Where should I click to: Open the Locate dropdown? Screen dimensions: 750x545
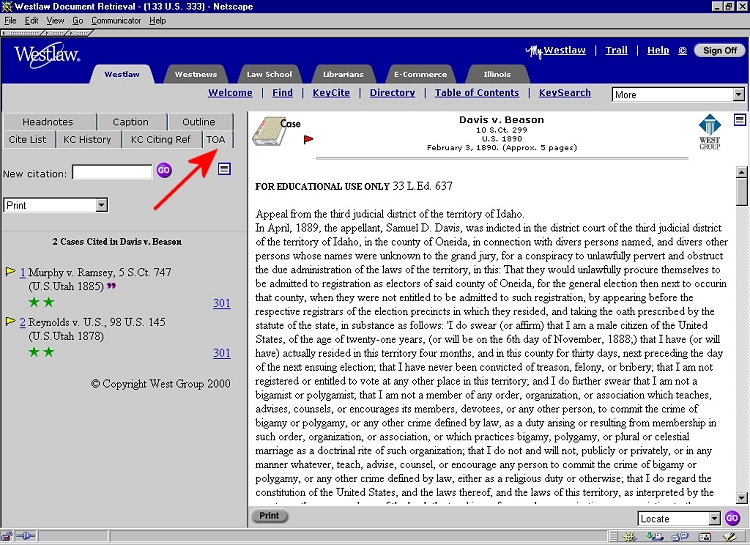click(679, 519)
